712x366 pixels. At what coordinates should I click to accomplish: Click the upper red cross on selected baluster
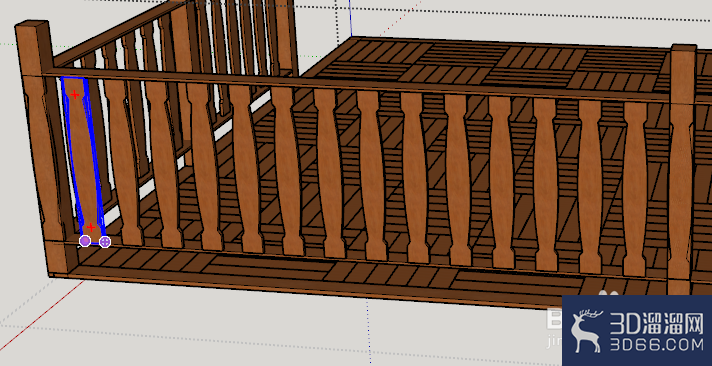point(75,95)
